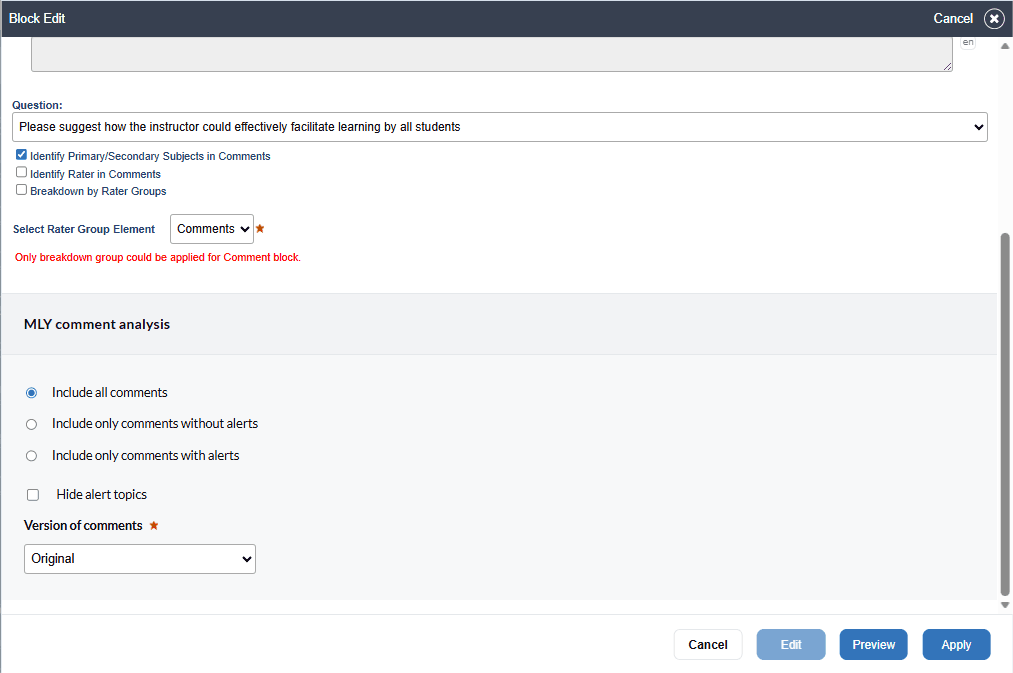Select Include only comments with alerts
Image resolution: width=1013 pixels, height=673 pixels.
point(32,456)
